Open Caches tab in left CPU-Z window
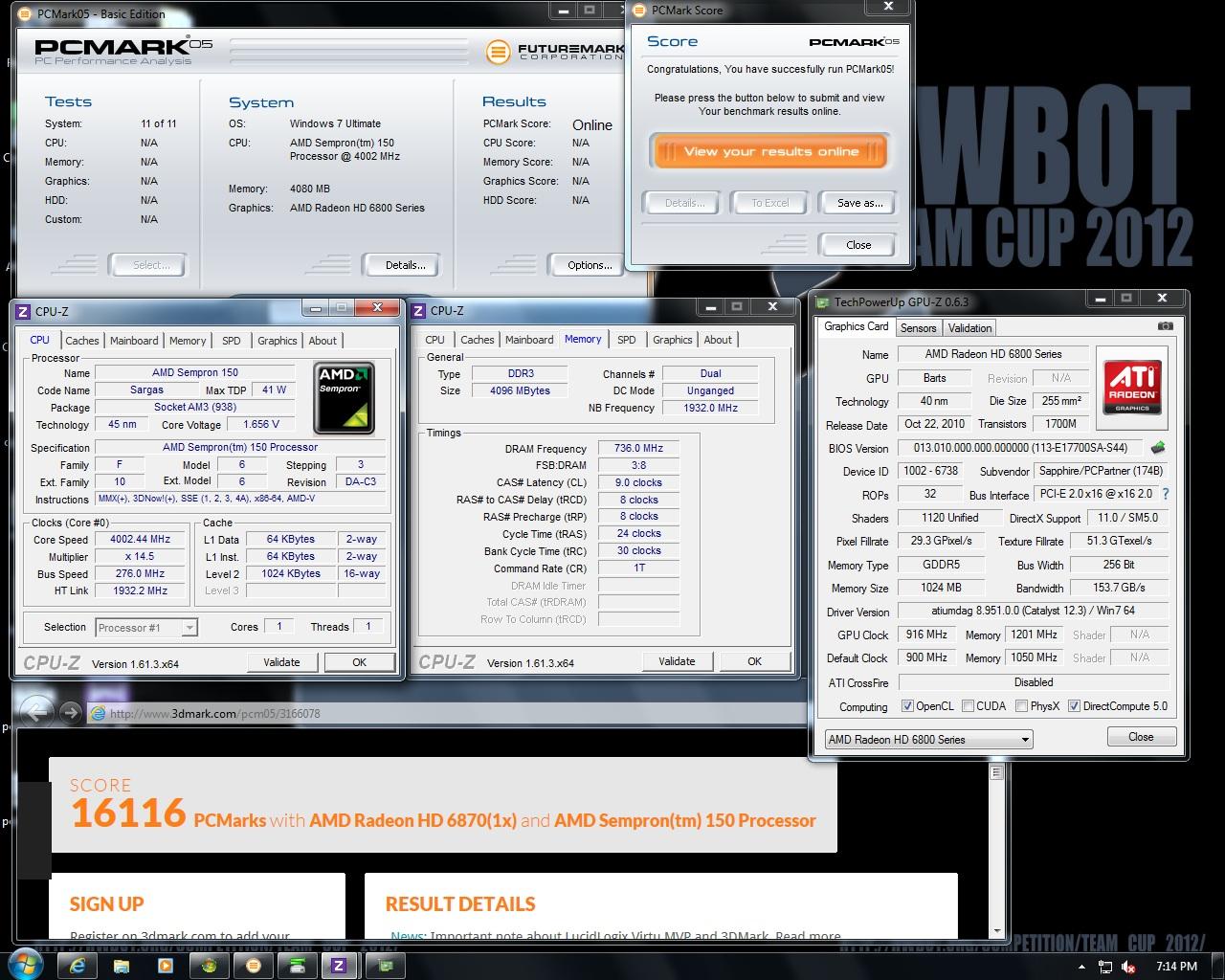 82,341
